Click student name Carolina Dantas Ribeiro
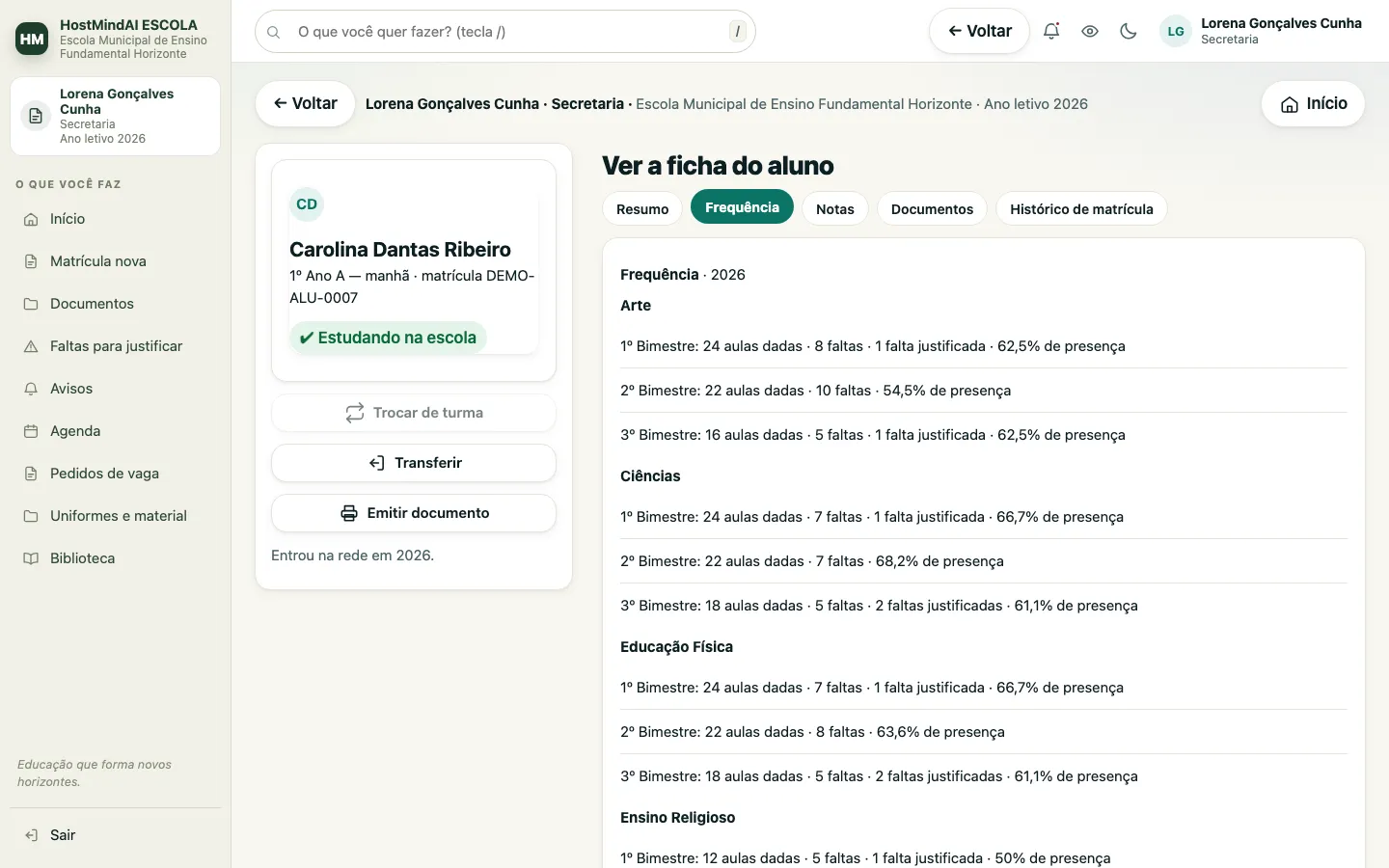The width and height of the screenshot is (1389, 868). 400,250
